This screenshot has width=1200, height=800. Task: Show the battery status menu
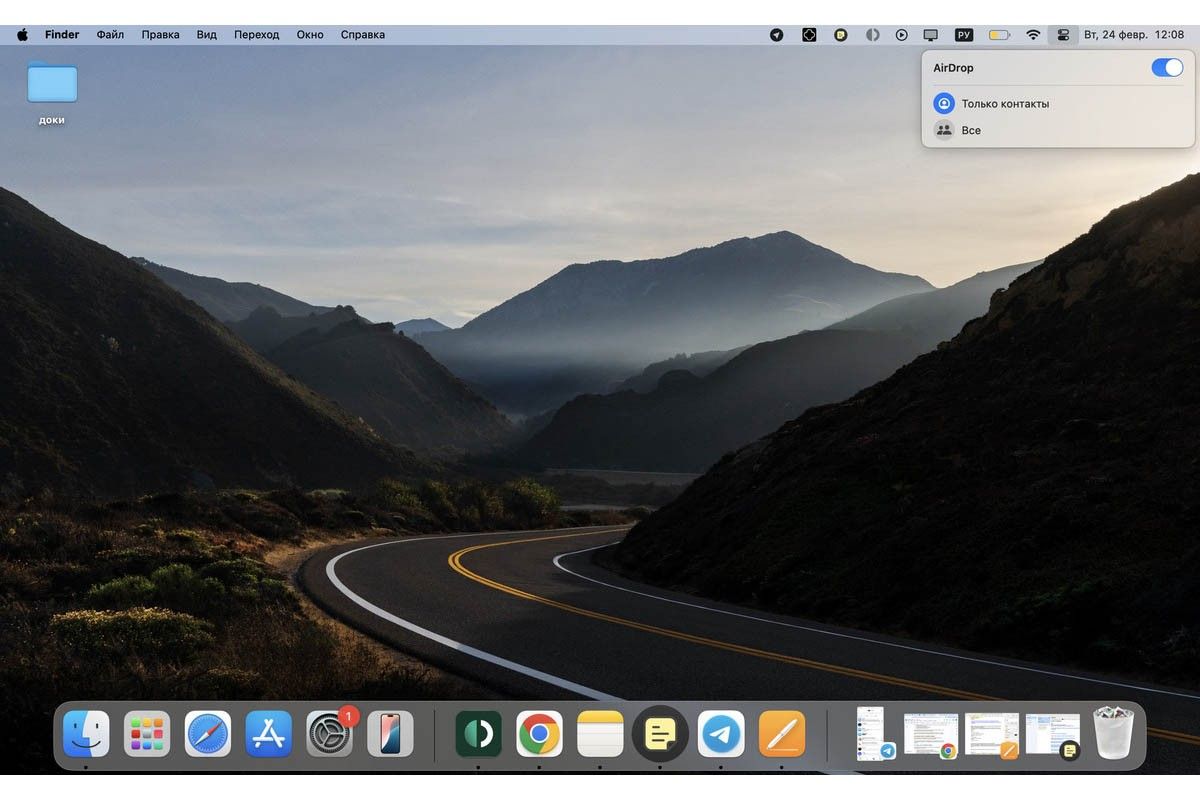pos(999,34)
